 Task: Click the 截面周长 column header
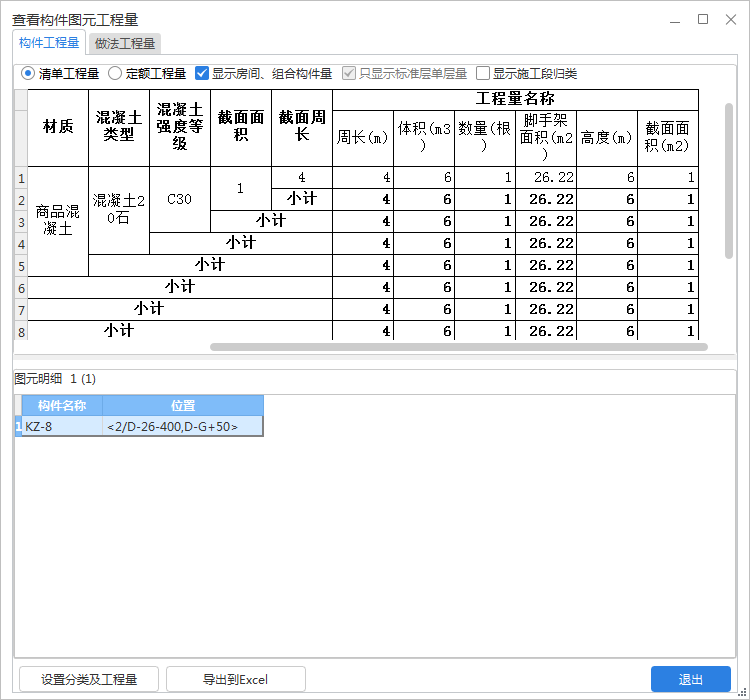pyautogui.click(x=302, y=127)
